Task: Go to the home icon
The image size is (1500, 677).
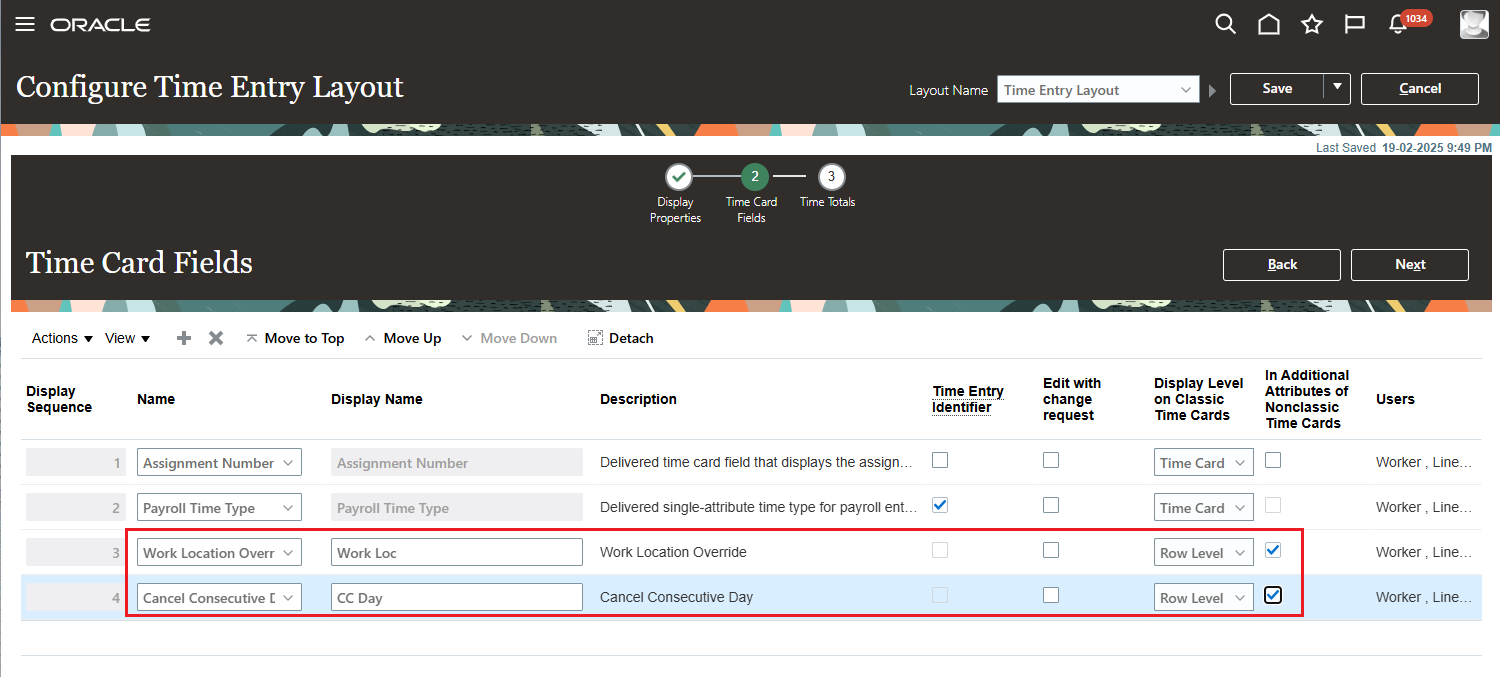Action: [x=1269, y=24]
